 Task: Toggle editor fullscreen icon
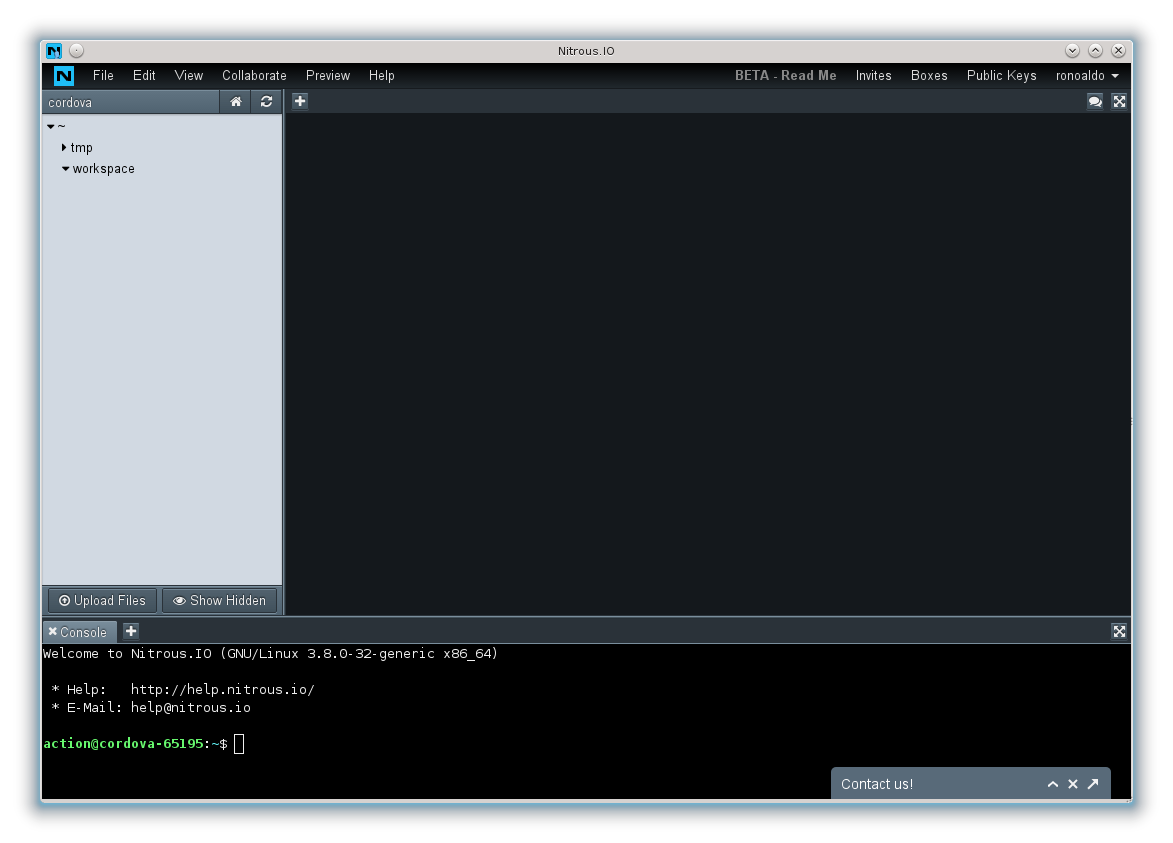[1119, 102]
